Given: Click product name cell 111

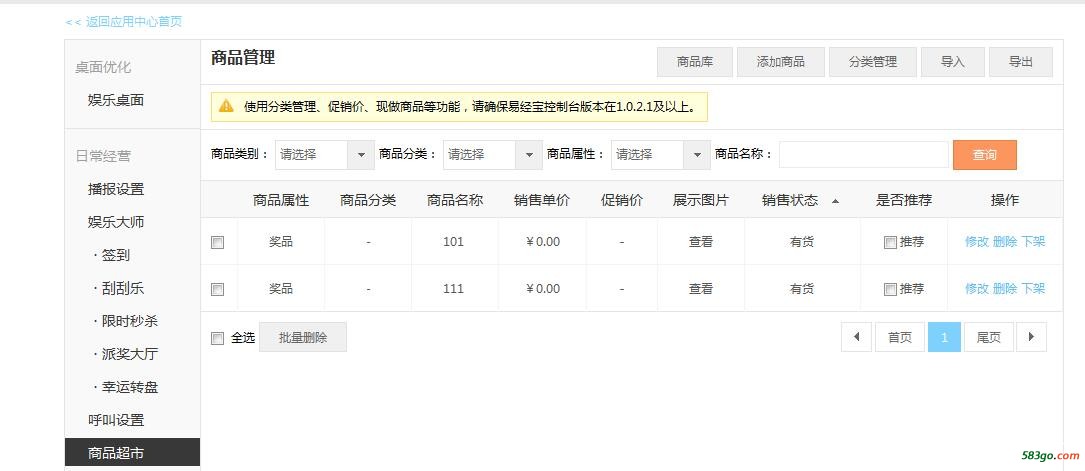Looking at the screenshot, I should point(453,289).
